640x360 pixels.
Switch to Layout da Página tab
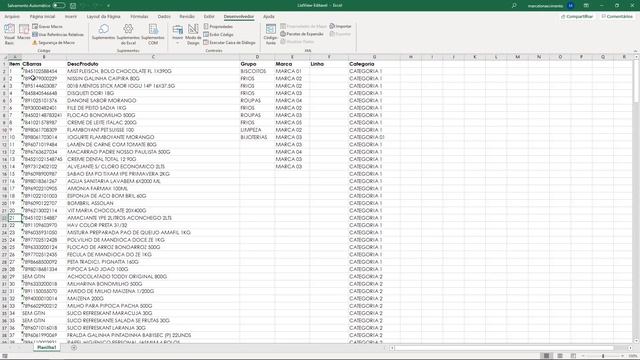[104, 17]
